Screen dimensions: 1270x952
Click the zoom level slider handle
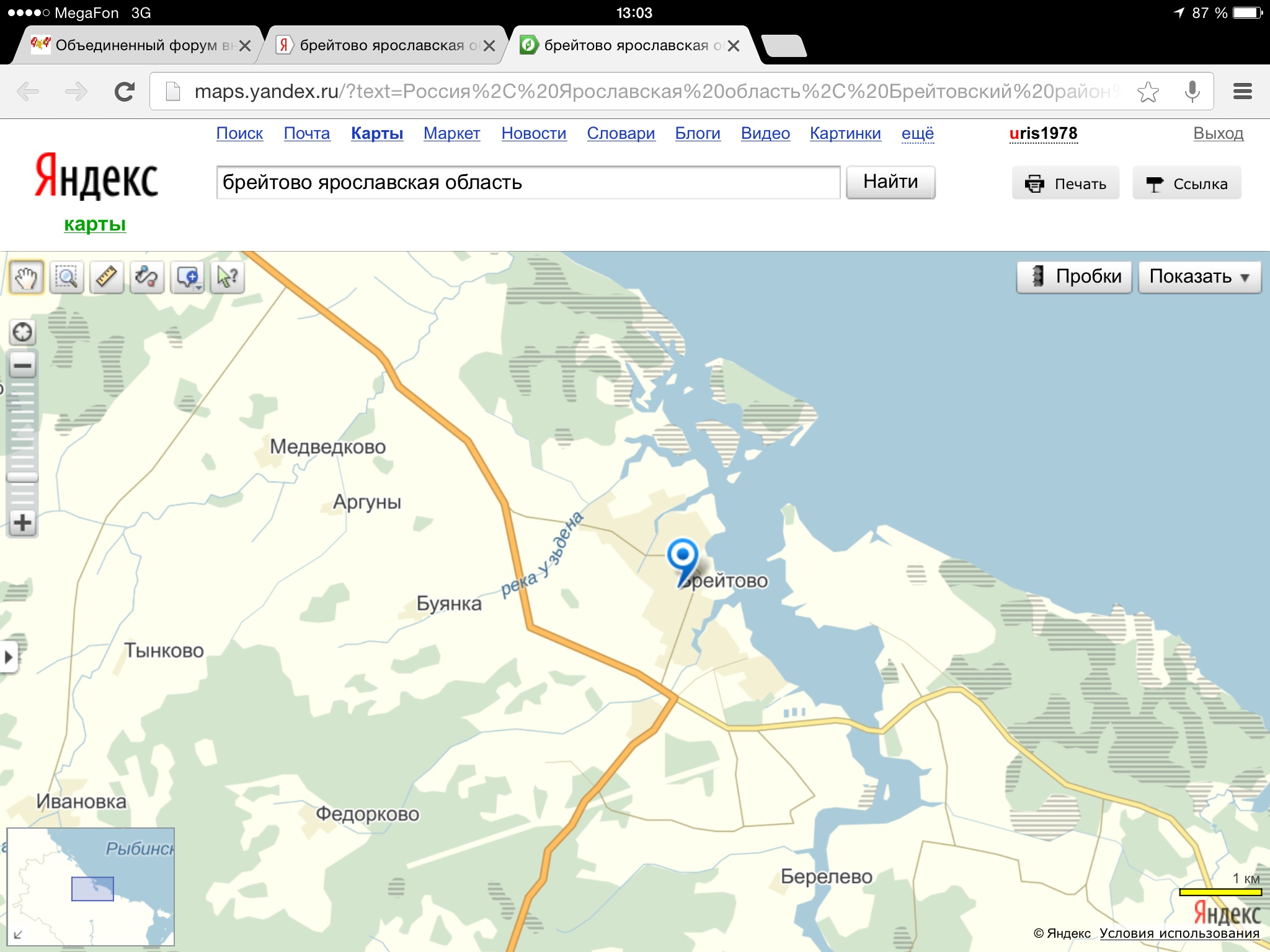click(x=23, y=477)
